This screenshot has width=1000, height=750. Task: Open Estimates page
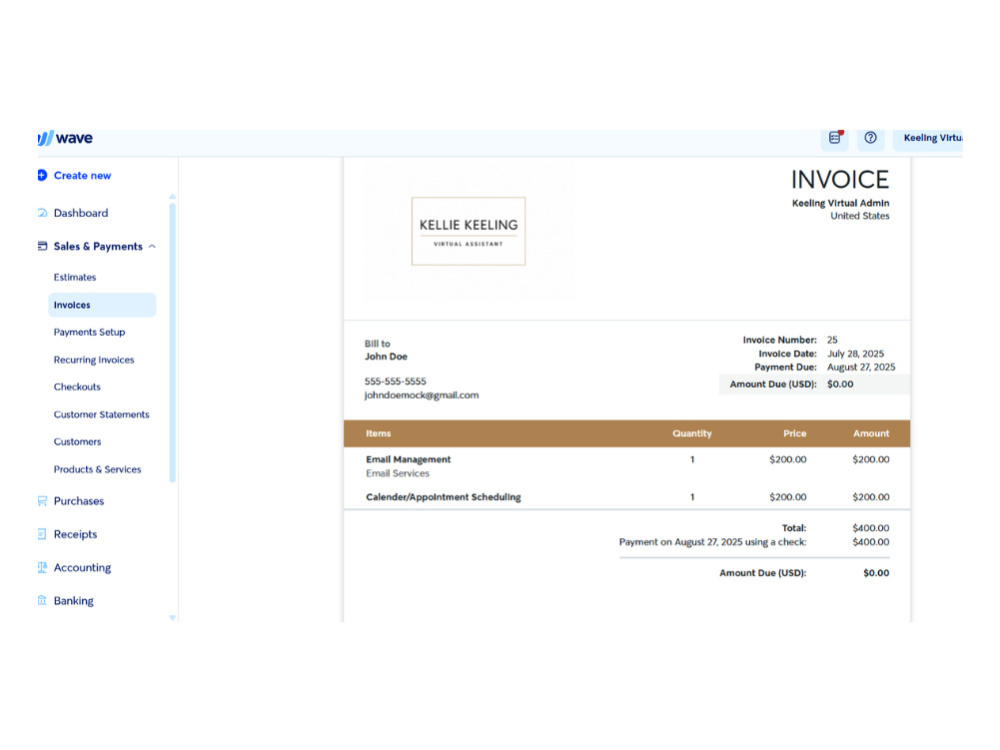75,277
